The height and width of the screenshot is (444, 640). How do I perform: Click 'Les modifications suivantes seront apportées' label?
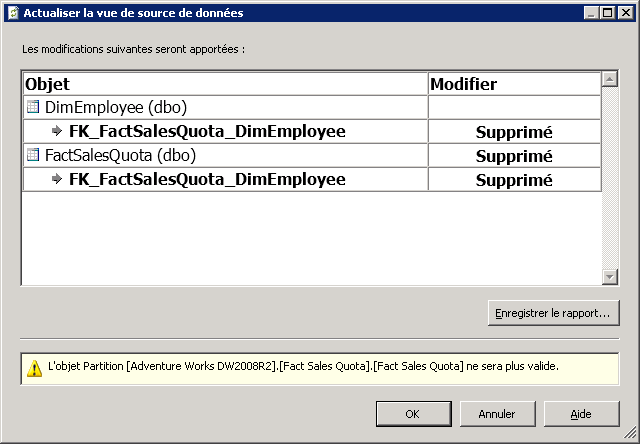tap(133, 49)
